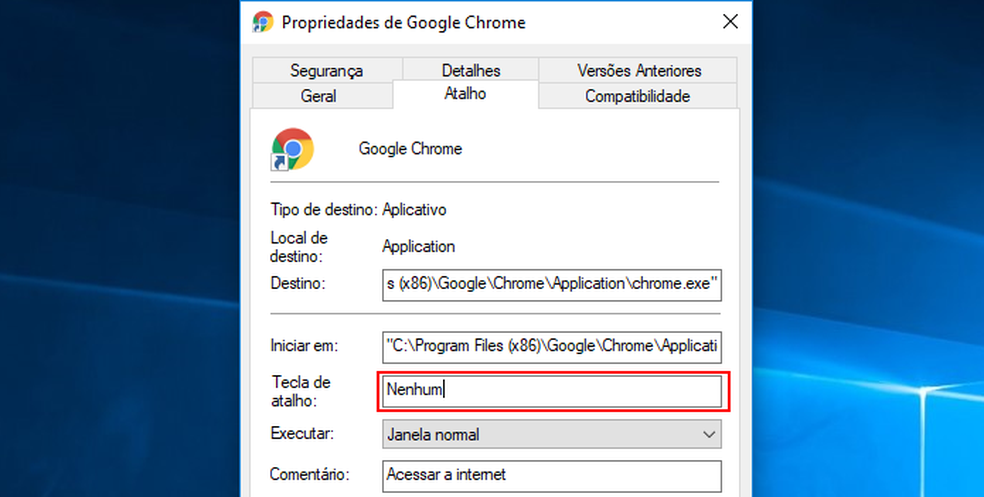Switch to the Segurança tab
Screen dimensions: 984x497
(327, 70)
